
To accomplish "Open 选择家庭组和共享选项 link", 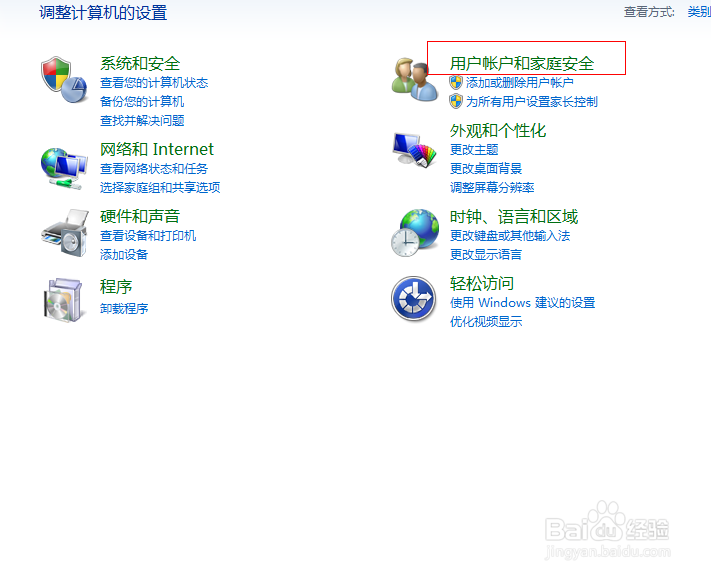I will point(160,188).
